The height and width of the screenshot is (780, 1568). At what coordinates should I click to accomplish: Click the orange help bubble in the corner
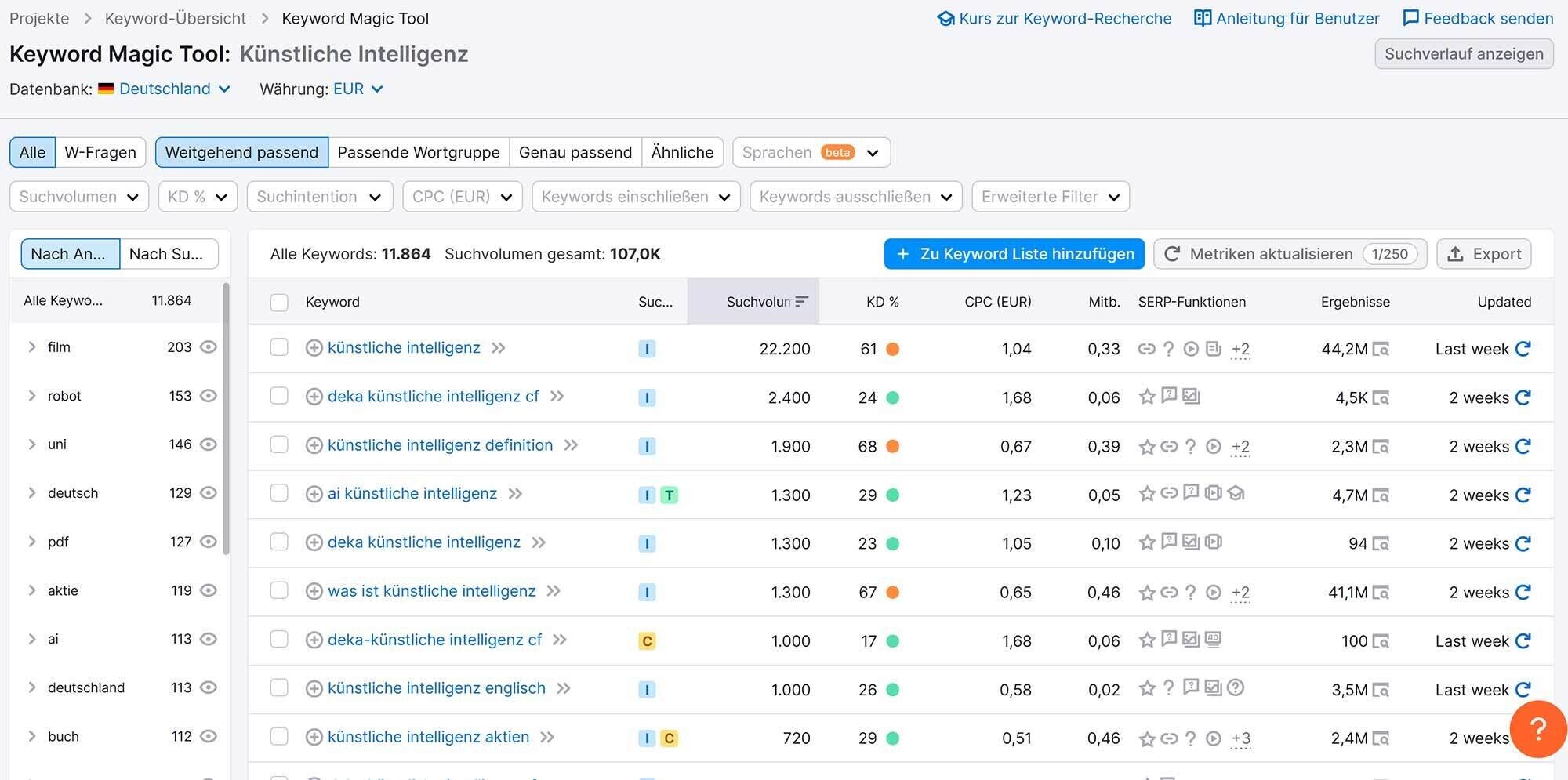coord(1537,729)
